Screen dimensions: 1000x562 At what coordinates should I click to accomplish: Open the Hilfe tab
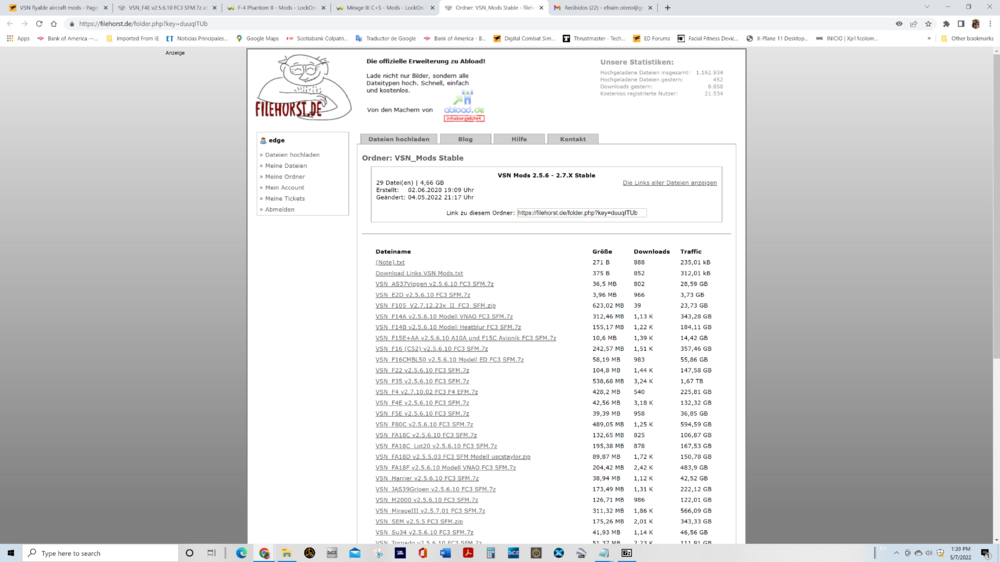(519, 139)
